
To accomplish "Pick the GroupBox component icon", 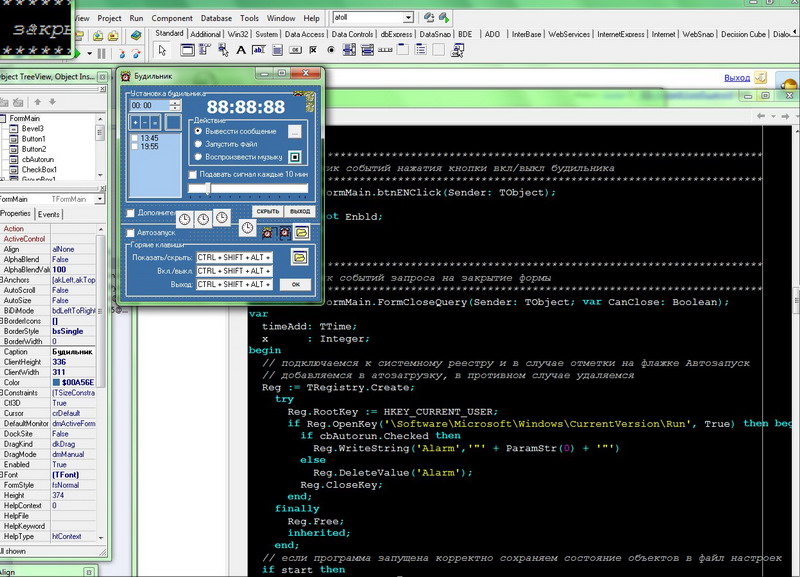I will pos(403,50).
